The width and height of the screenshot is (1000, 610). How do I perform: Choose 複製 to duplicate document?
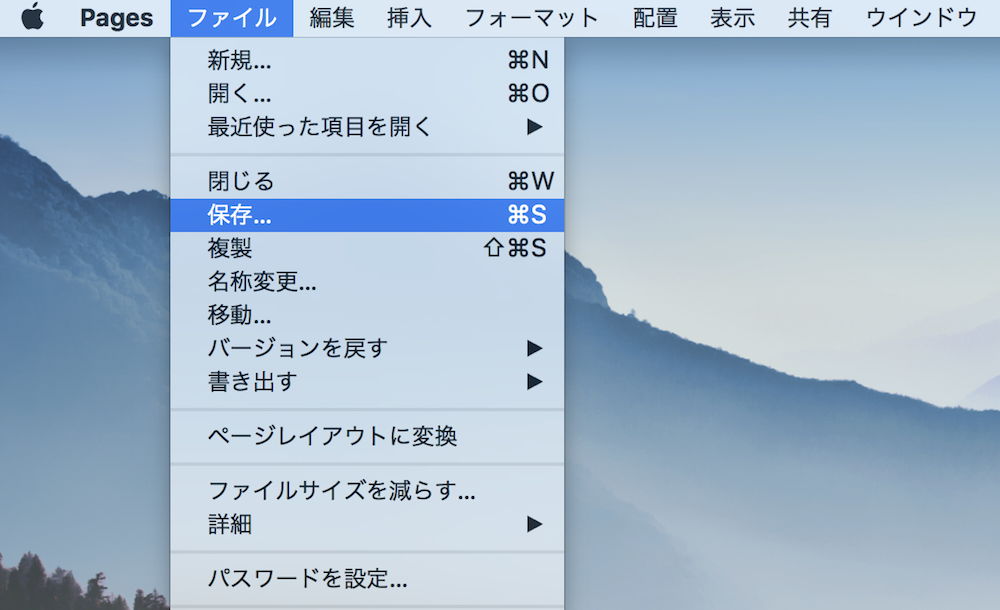click(x=367, y=248)
